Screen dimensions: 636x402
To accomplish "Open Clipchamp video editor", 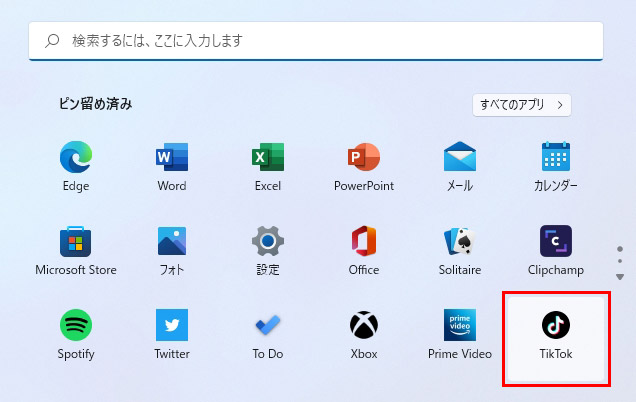I will [556, 242].
